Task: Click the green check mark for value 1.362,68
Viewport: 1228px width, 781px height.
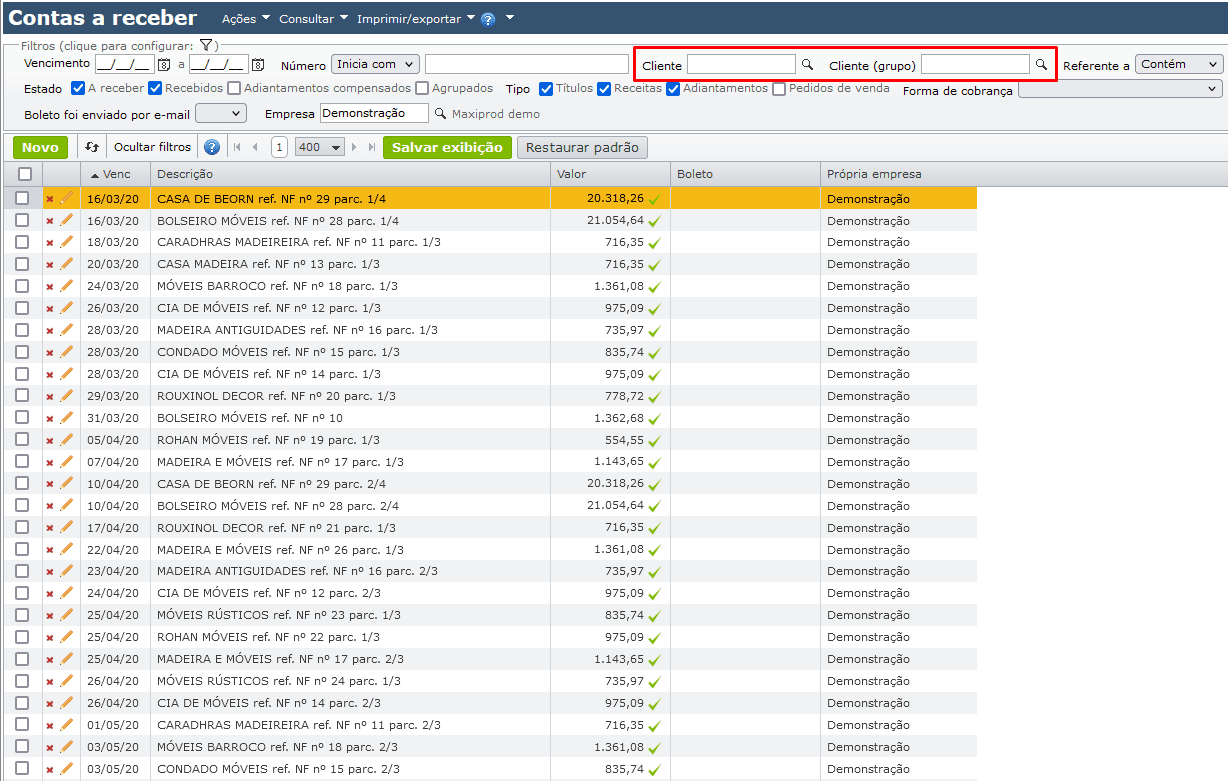Action: [x=655, y=418]
